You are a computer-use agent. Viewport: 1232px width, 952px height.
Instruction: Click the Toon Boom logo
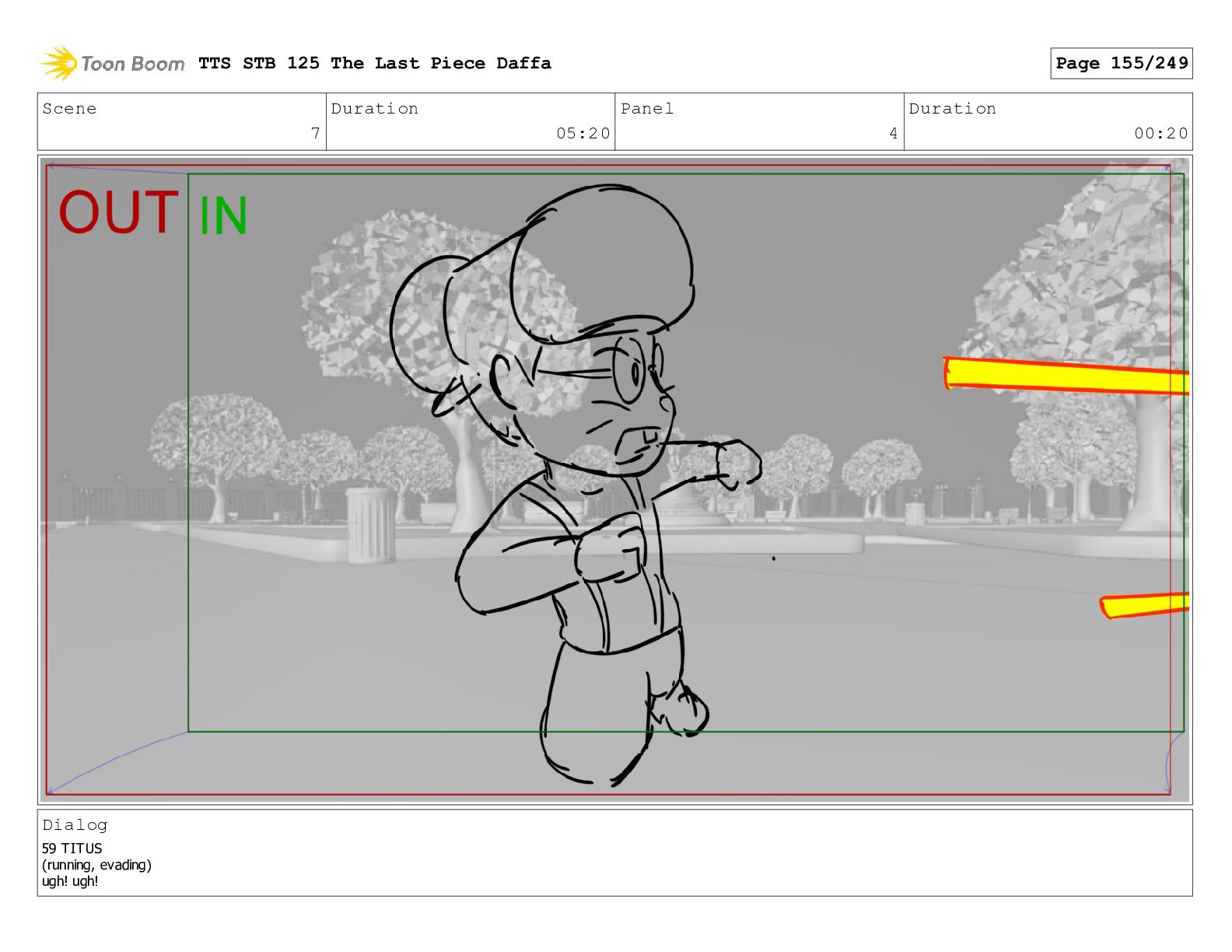(x=113, y=63)
